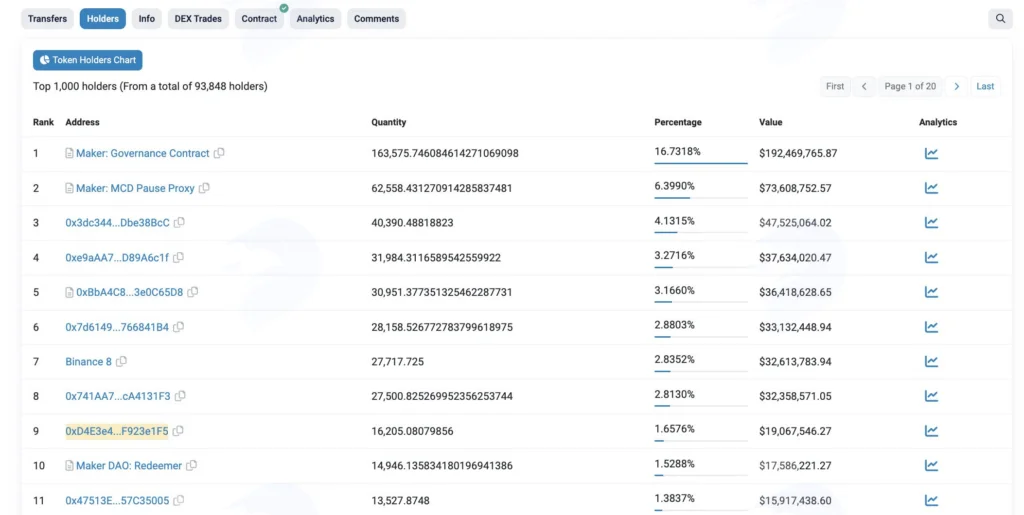The image size is (1024, 515).
Task: Copy Maker: MCD Pause Proxy address
Action: (204, 188)
